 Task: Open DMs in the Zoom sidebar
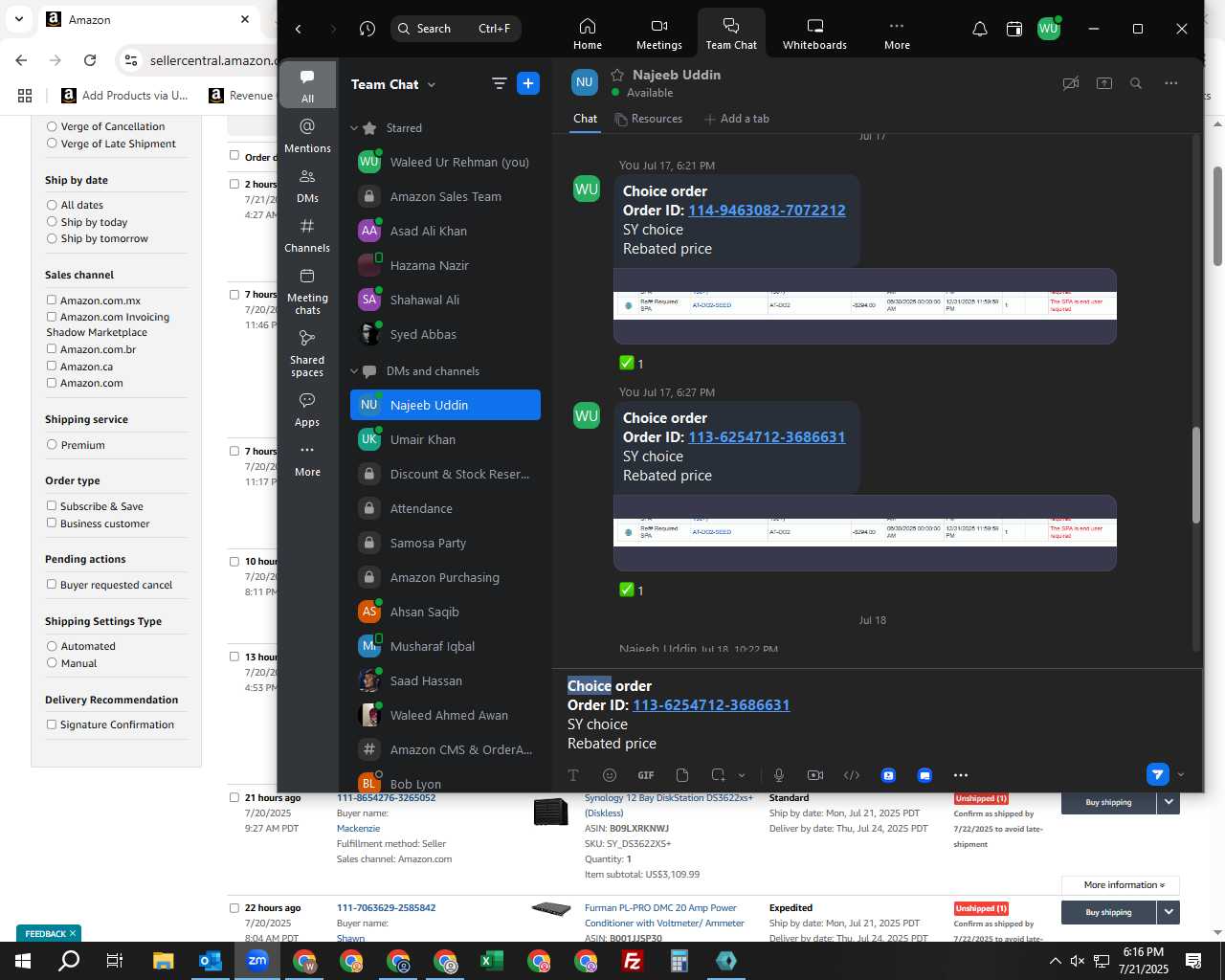[x=307, y=186]
